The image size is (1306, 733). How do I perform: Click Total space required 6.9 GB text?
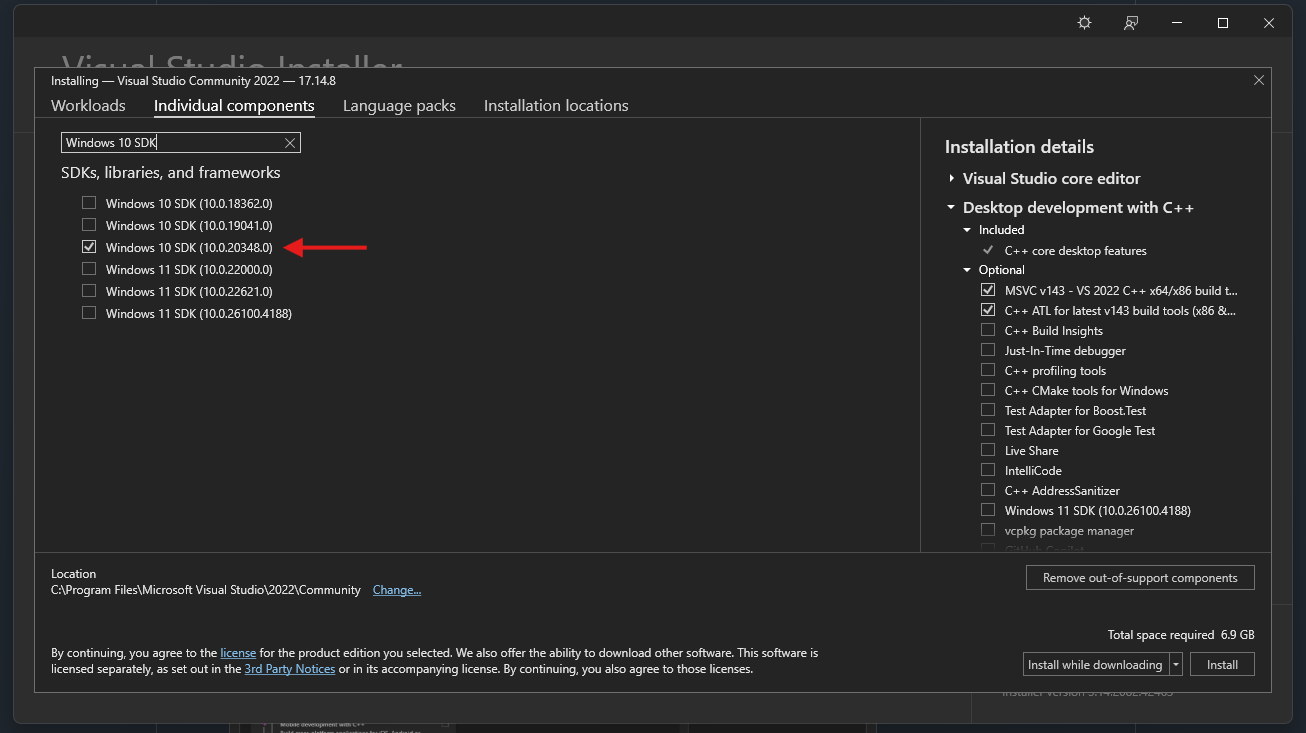point(1181,635)
